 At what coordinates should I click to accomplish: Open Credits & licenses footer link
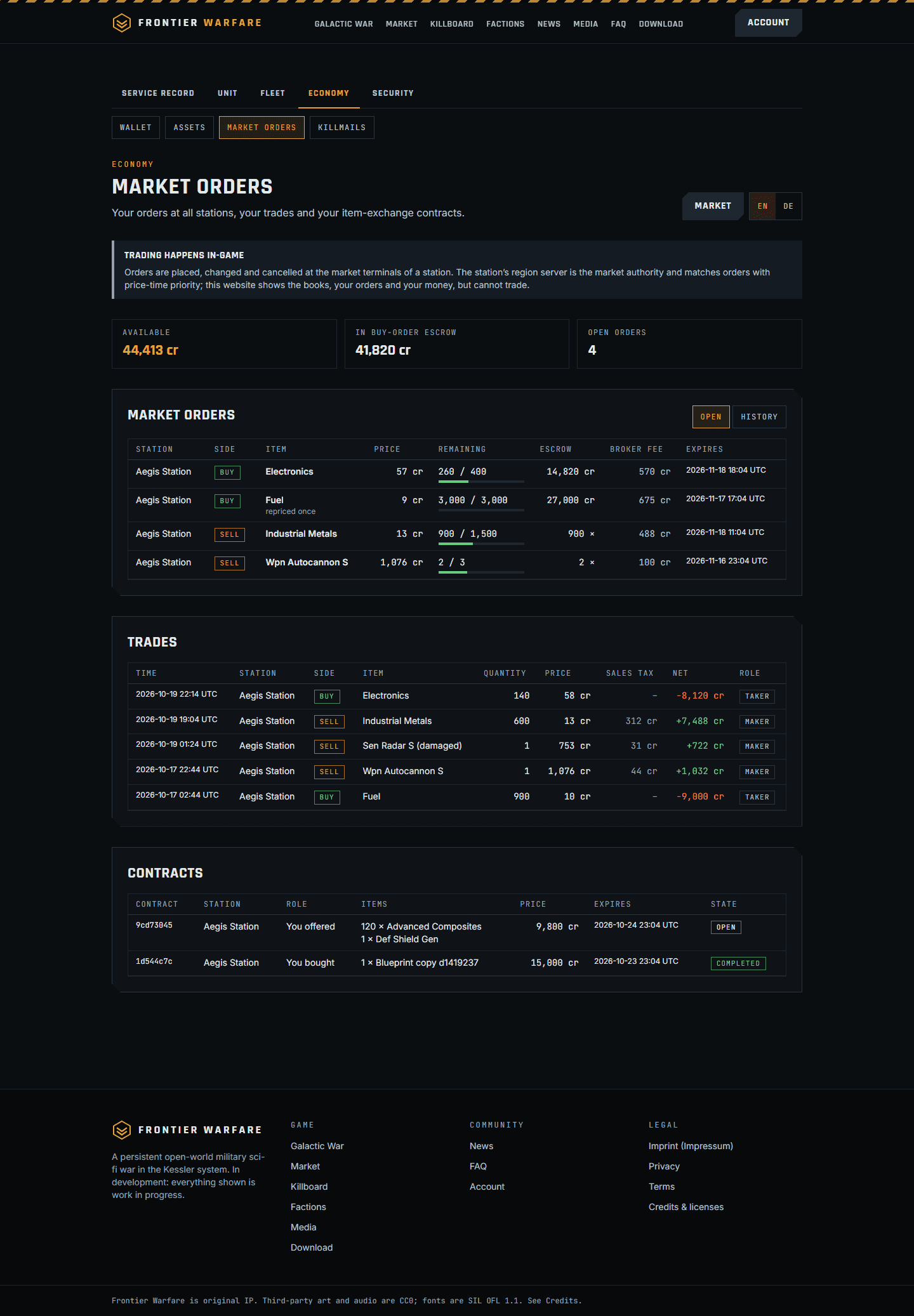point(686,1207)
